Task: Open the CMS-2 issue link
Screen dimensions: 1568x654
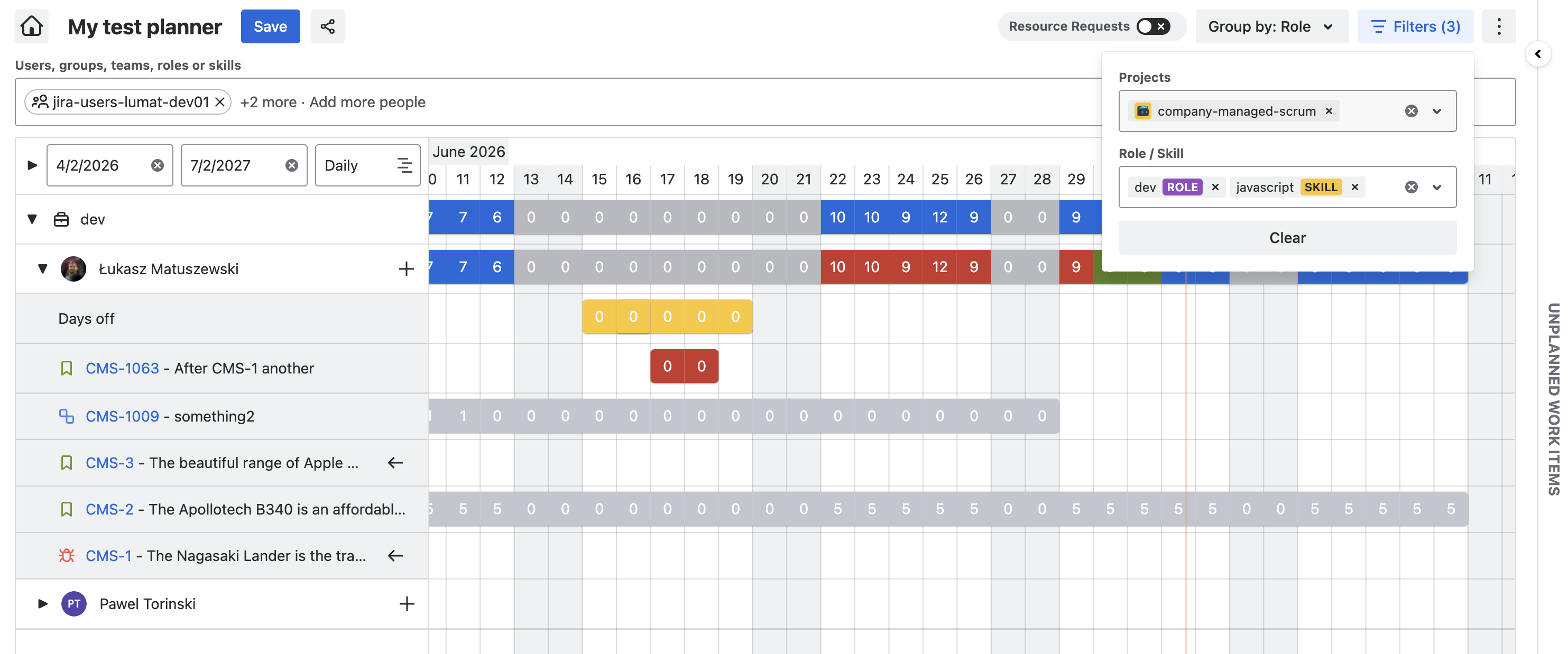Action: click(109, 509)
